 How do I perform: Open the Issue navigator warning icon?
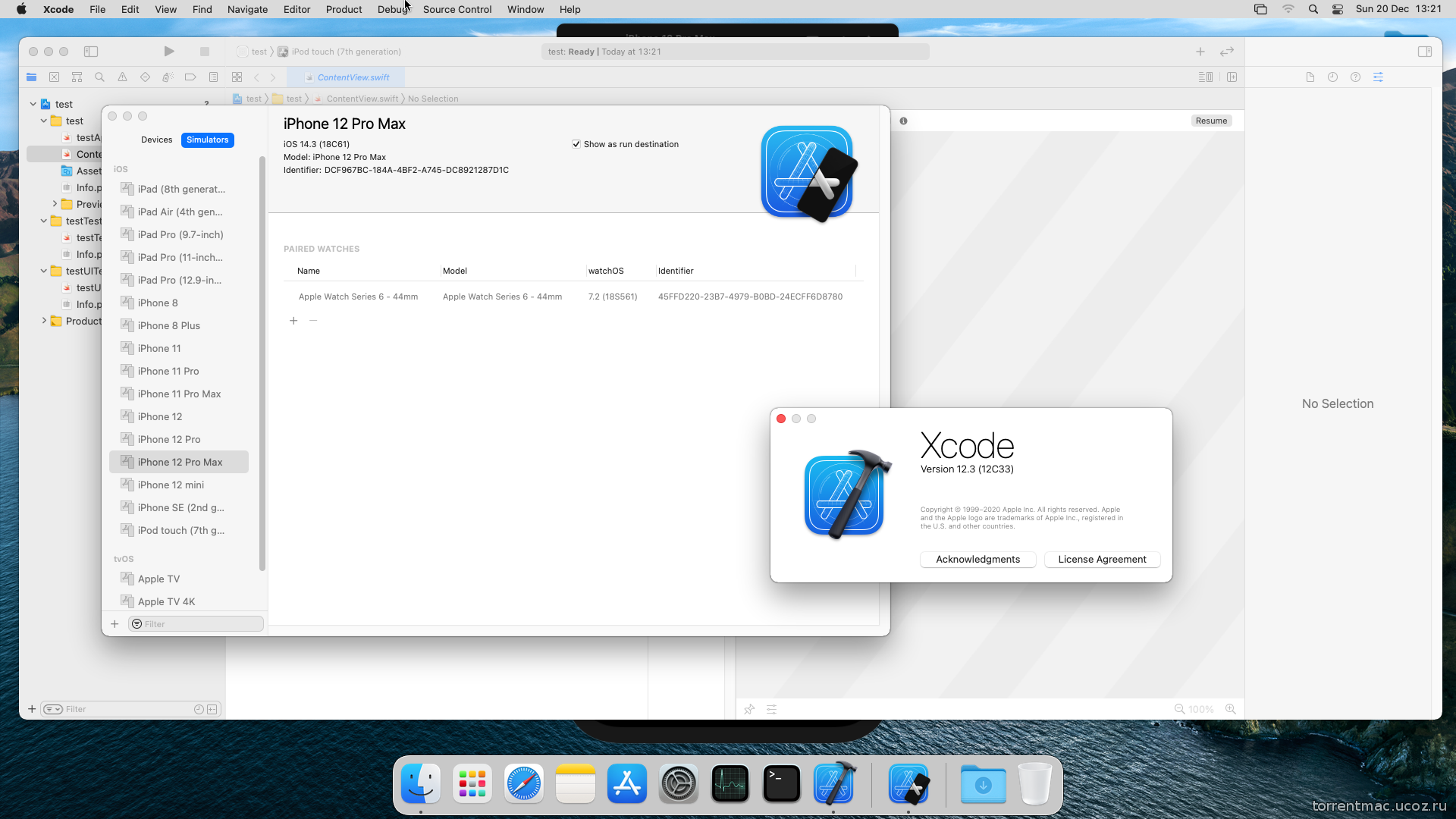point(122,77)
